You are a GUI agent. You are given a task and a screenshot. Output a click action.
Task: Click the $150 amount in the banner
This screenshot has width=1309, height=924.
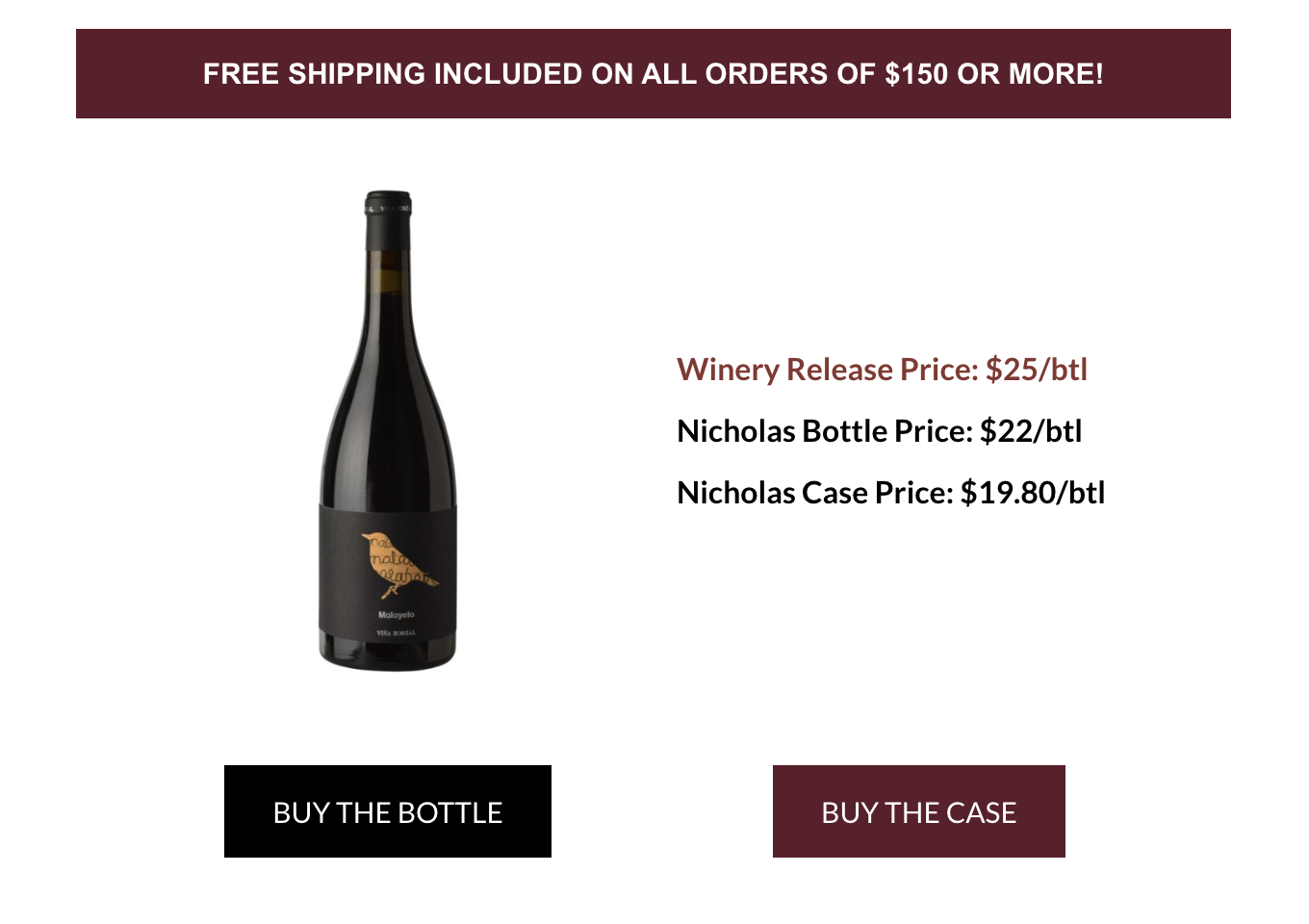click(x=916, y=74)
